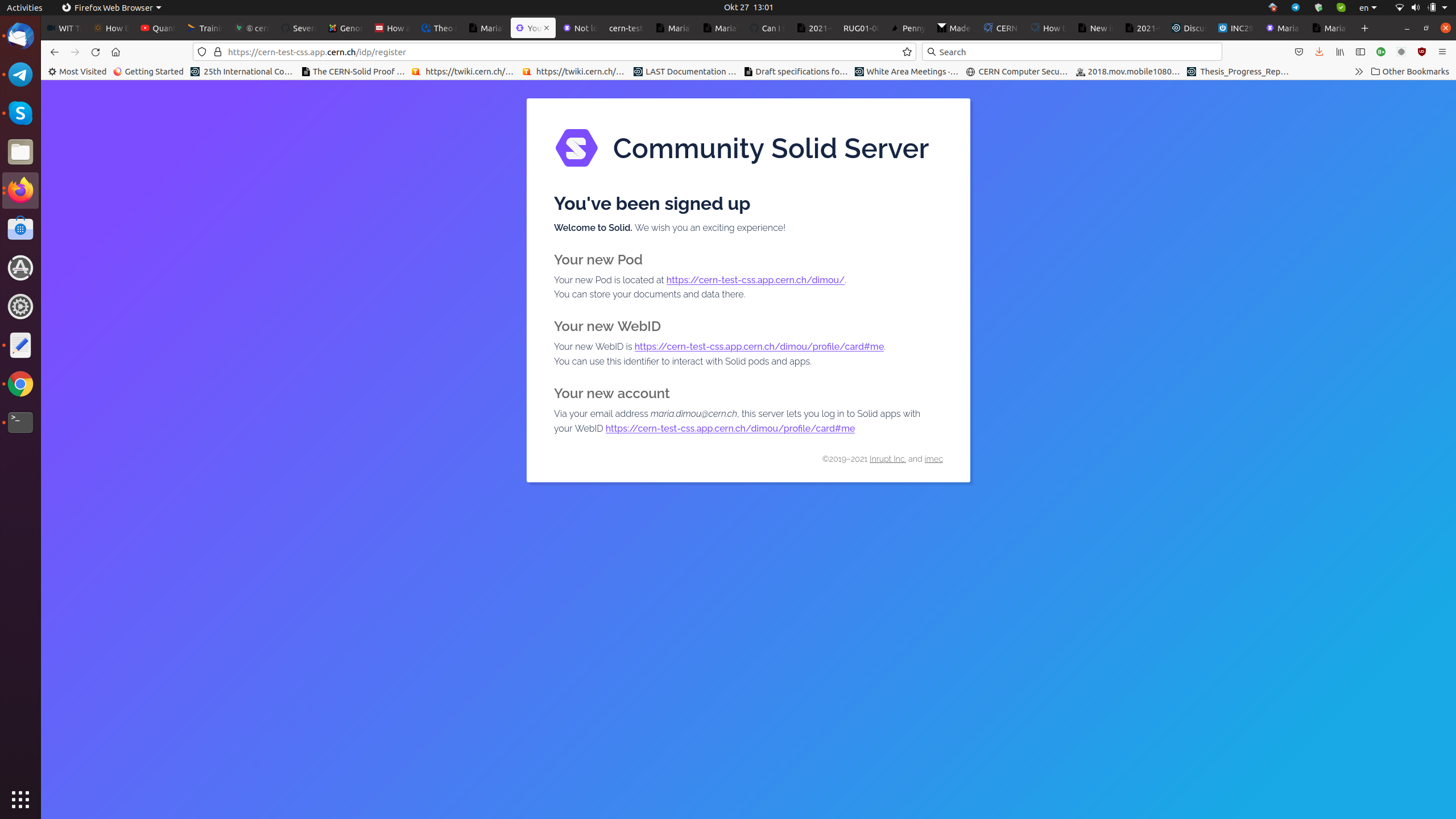Switch to the 'RUG01-0' tab
The width and height of the screenshot is (1456, 819).
coord(861,28)
